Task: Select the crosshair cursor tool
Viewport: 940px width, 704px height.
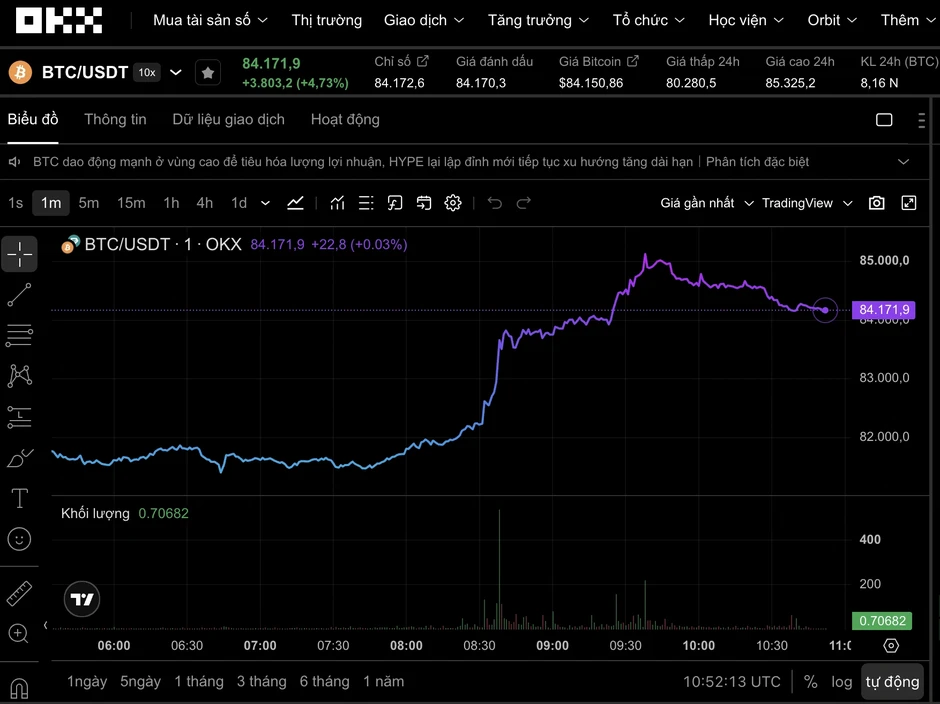Action: (x=20, y=254)
